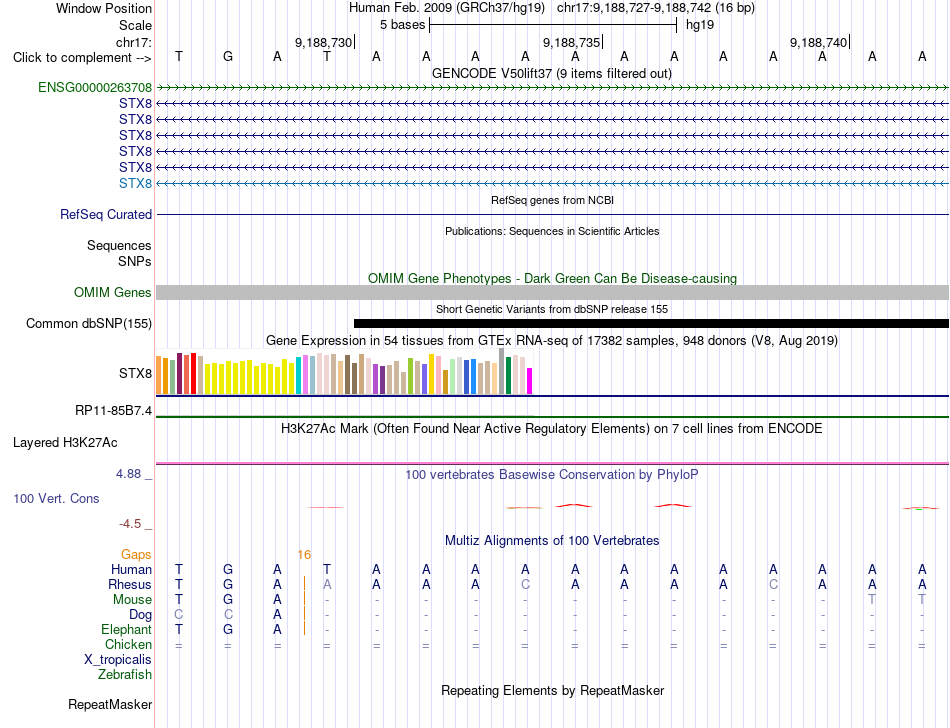Click the orange '16' gap number

(x=304, y=554)
